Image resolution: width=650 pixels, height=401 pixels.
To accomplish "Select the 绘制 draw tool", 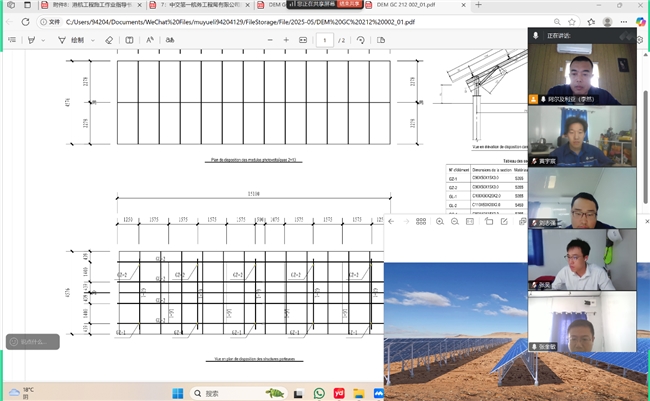I will pyautogui.click(x=72, y=40).
